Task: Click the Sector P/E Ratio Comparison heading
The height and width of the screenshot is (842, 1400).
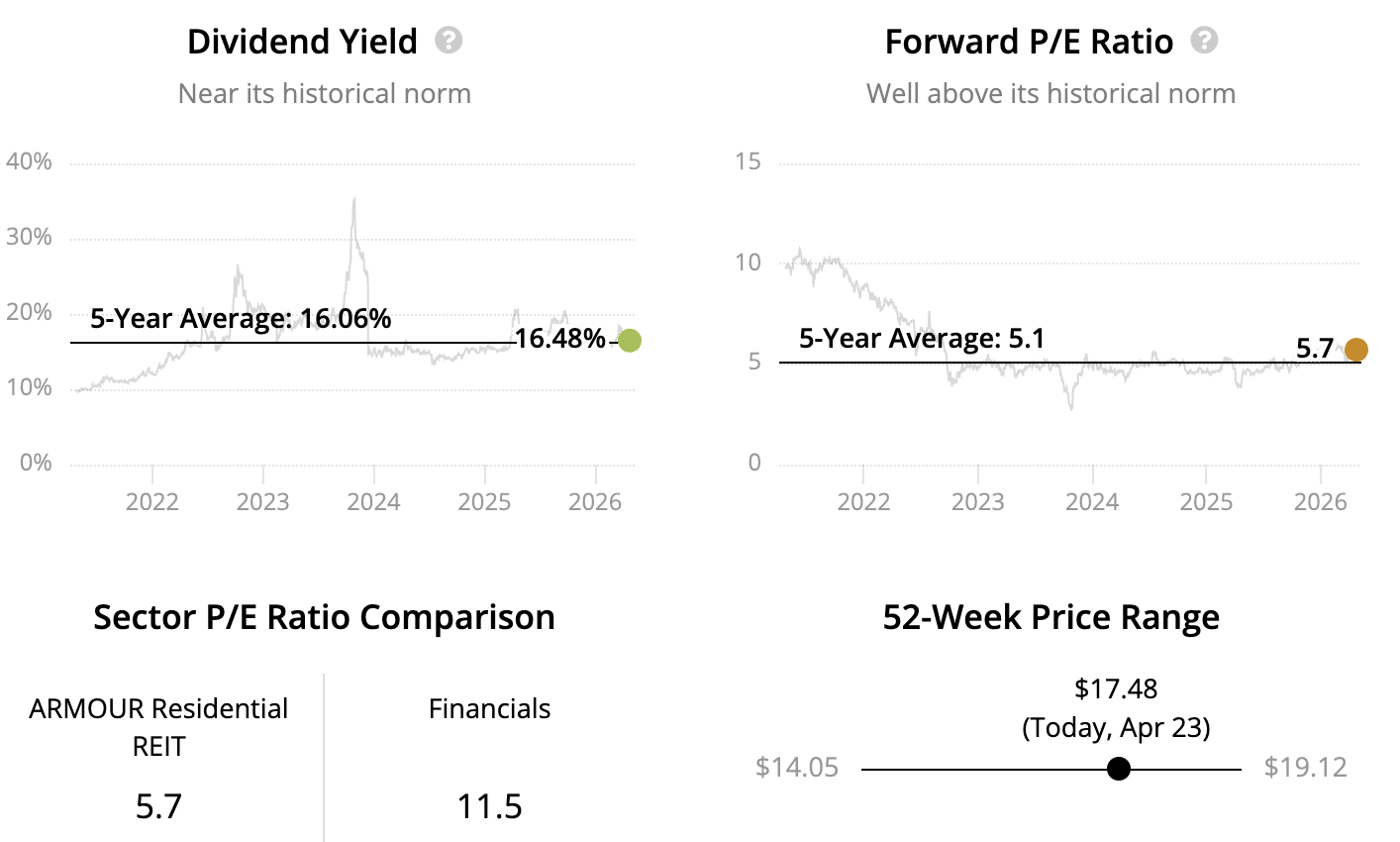Action: point(324,617)
